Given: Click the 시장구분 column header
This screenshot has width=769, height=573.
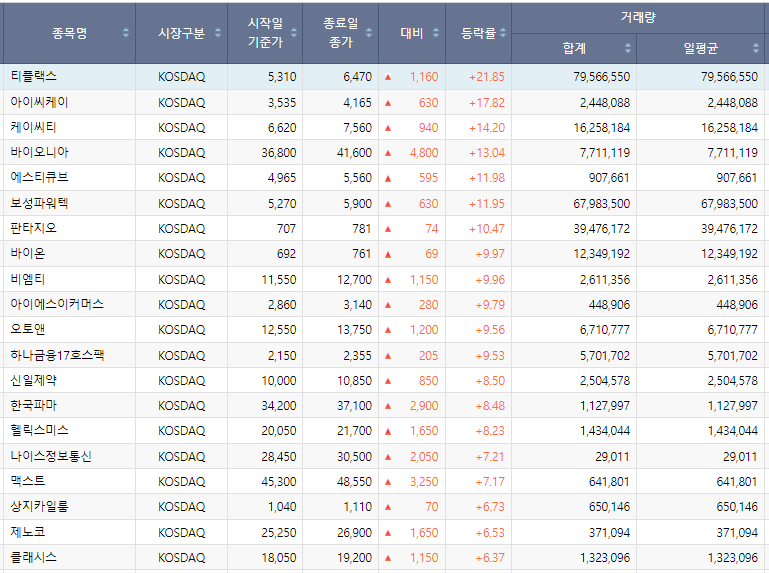Looking at the screenshot, I should [x=181, y=33].
